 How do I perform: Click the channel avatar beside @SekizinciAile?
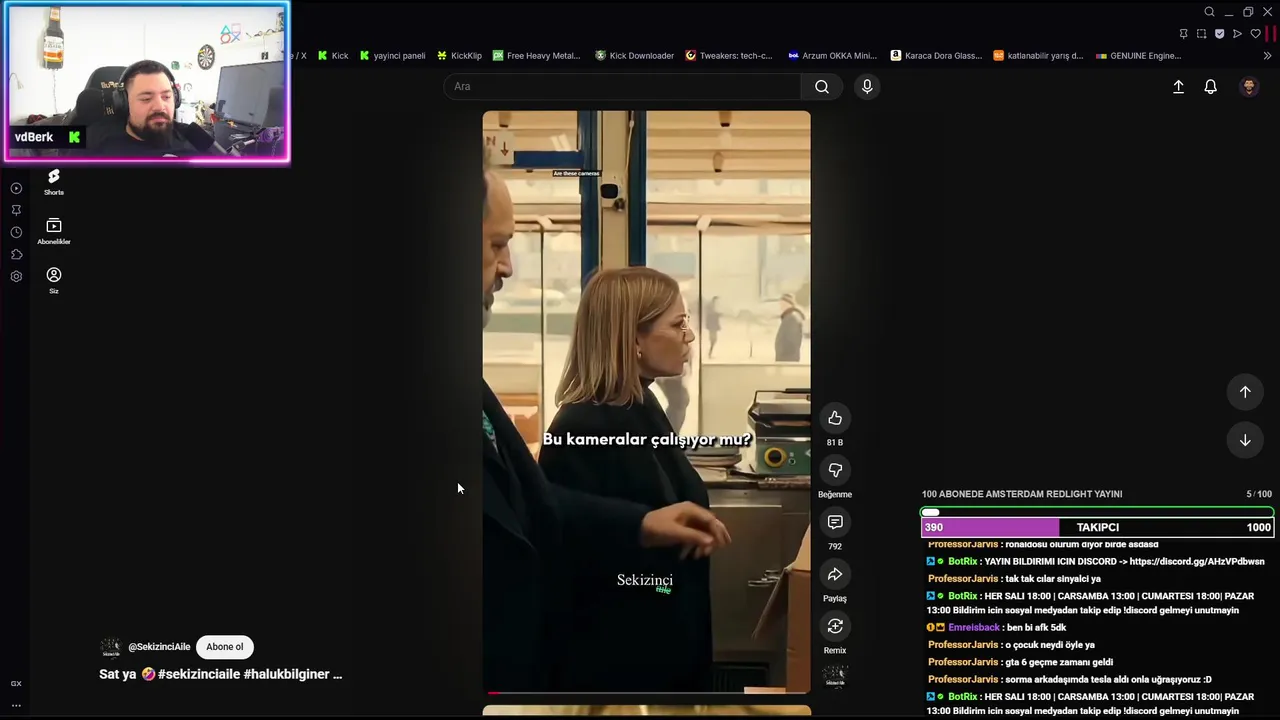click(111, 647)
